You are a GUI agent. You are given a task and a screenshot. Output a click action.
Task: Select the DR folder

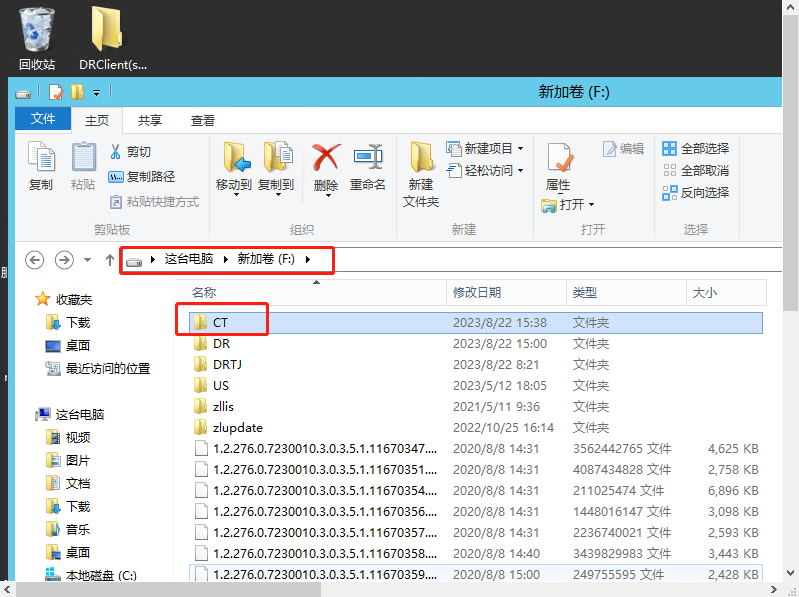point(475,344)
